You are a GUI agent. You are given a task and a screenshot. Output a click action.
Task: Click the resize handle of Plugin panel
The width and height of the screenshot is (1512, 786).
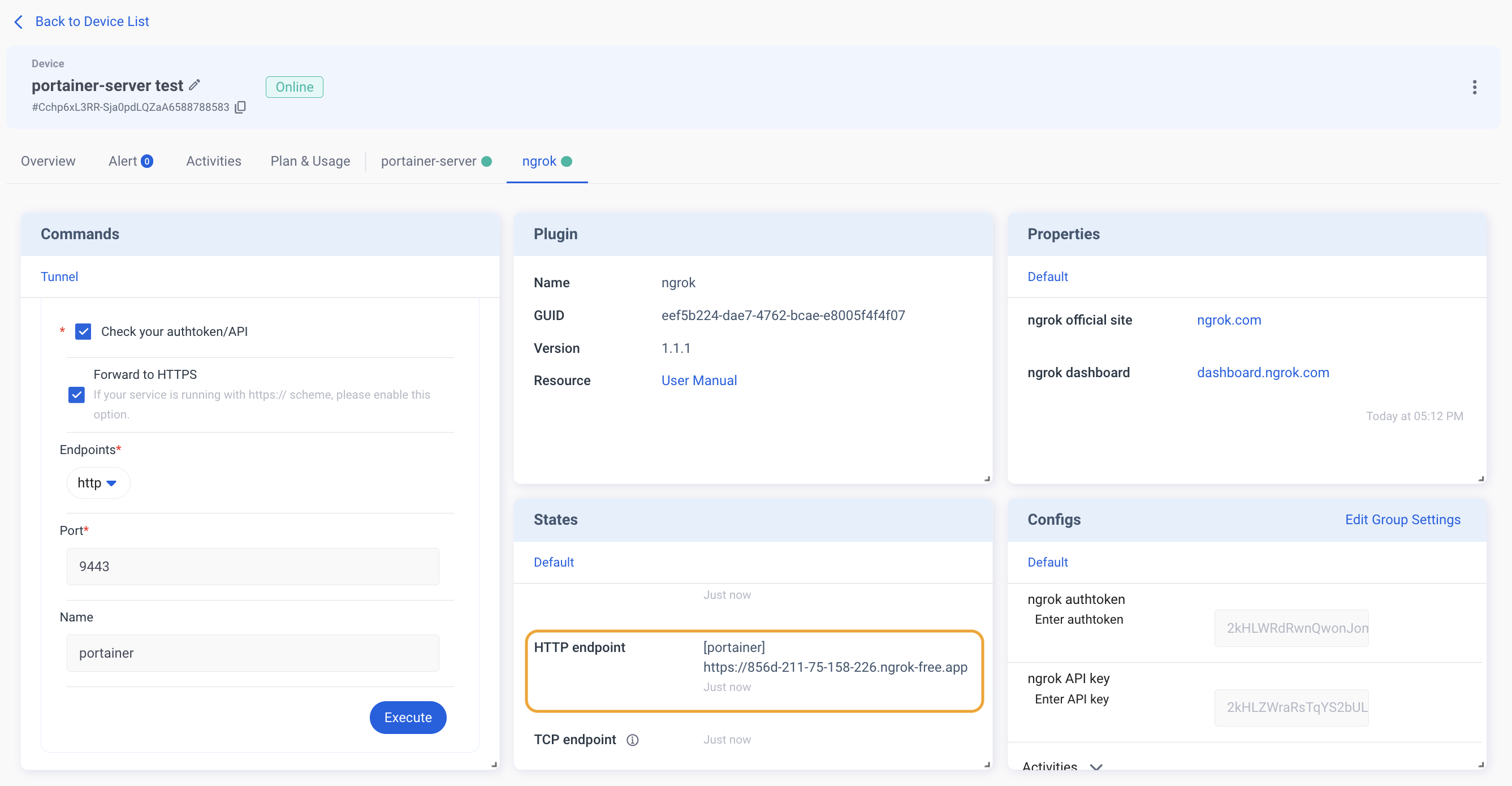click(987, 478)
